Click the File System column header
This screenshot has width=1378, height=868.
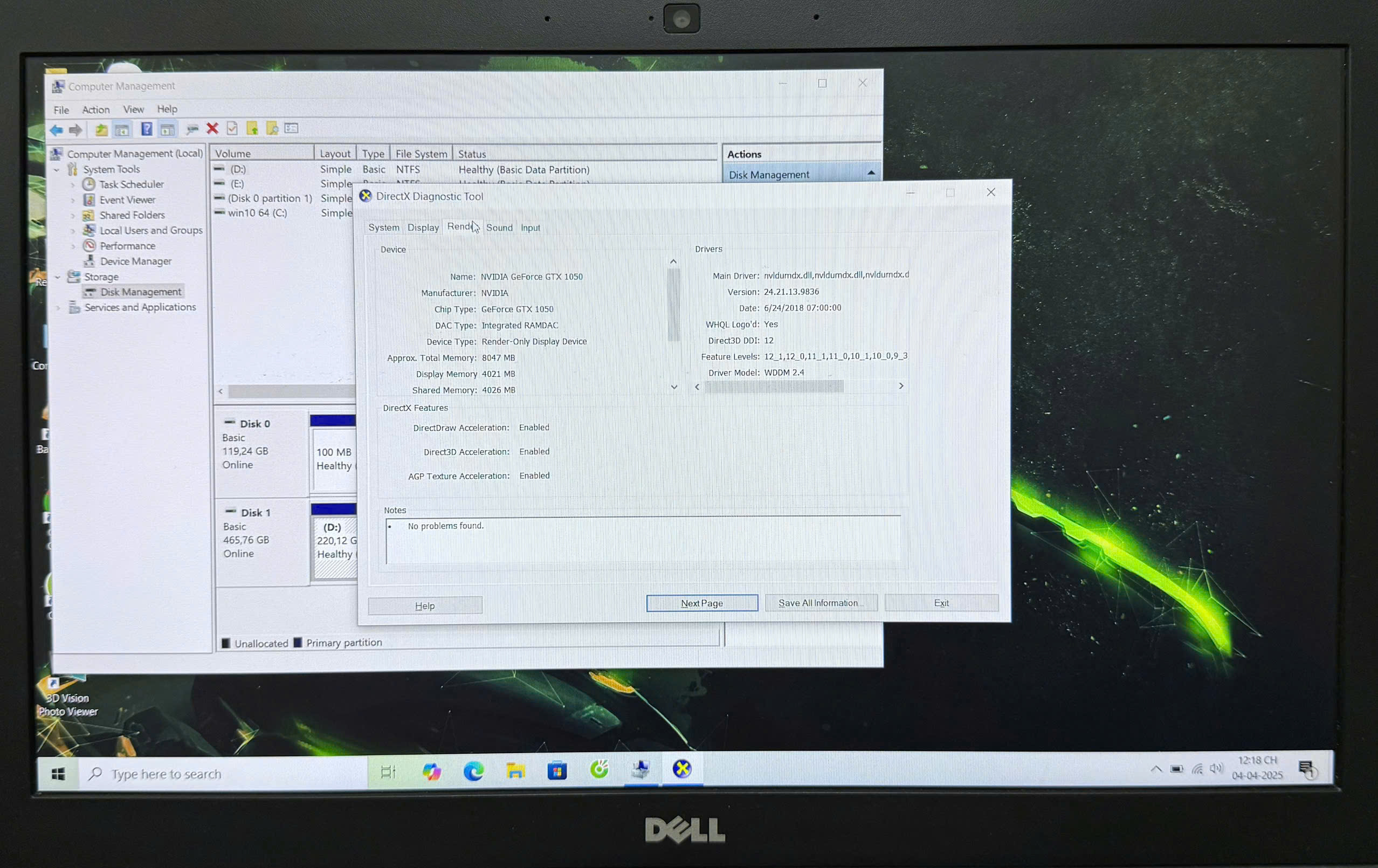pos(421,154)
